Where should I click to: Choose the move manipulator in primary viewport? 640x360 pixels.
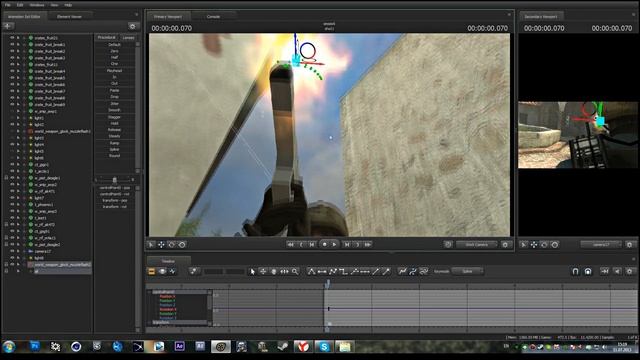click(x=161, y=244)
